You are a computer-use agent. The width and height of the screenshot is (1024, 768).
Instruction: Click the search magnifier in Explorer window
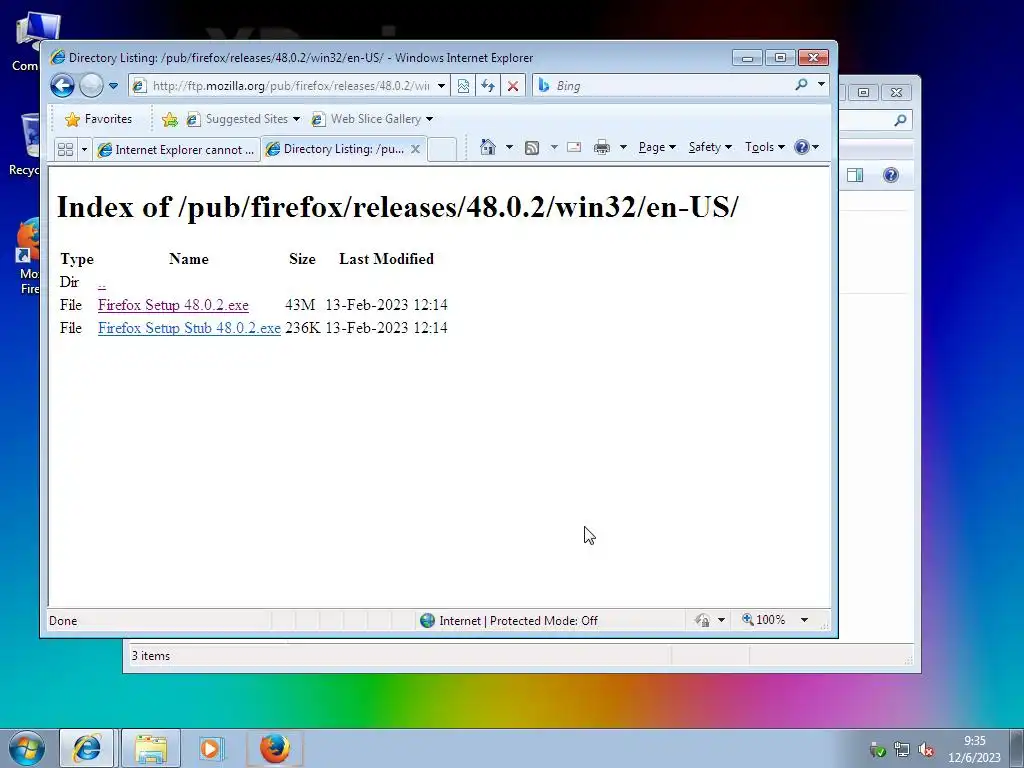[x=901, y=120]
